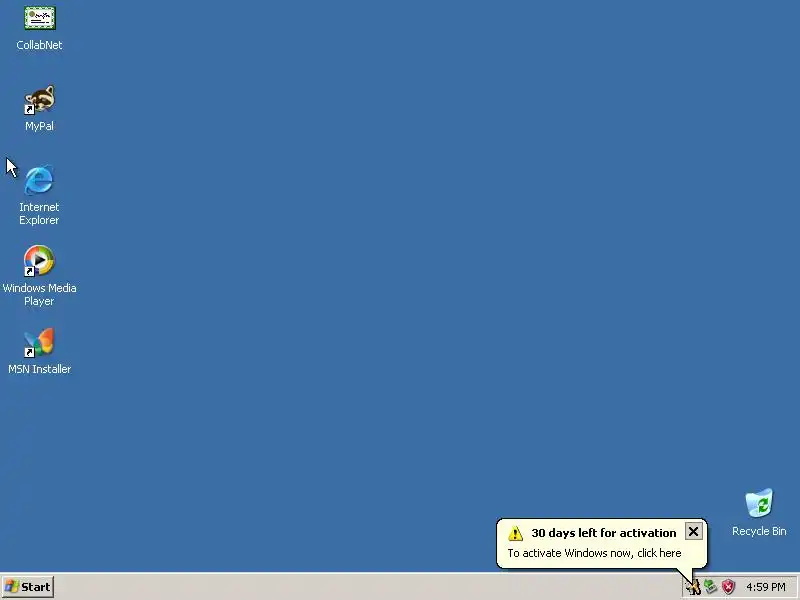
Task: Select the CollabNet desktop icon
Action: pos(40,18)
